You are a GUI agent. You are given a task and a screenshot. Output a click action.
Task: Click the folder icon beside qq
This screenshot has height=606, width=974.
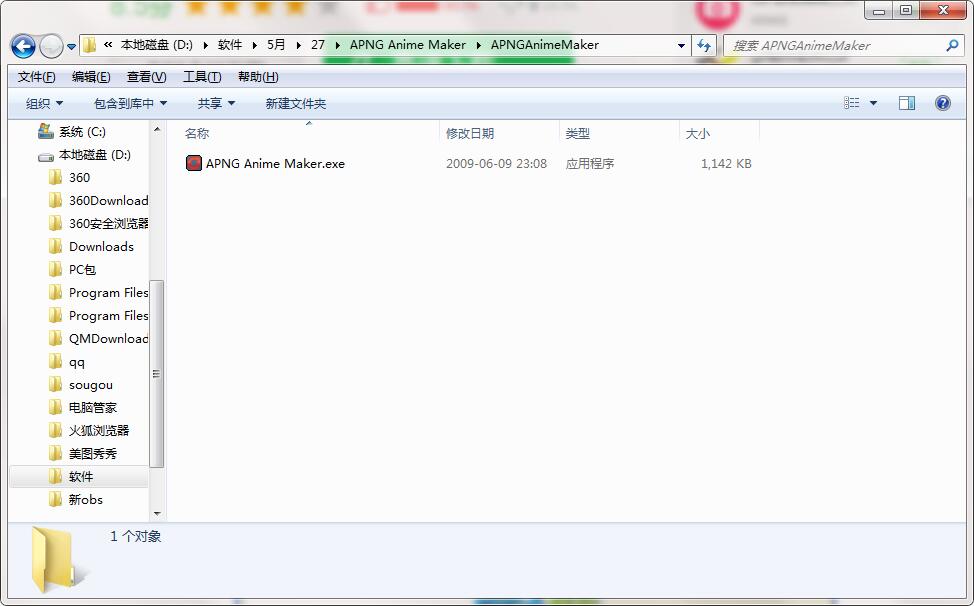tap(55, 361)
